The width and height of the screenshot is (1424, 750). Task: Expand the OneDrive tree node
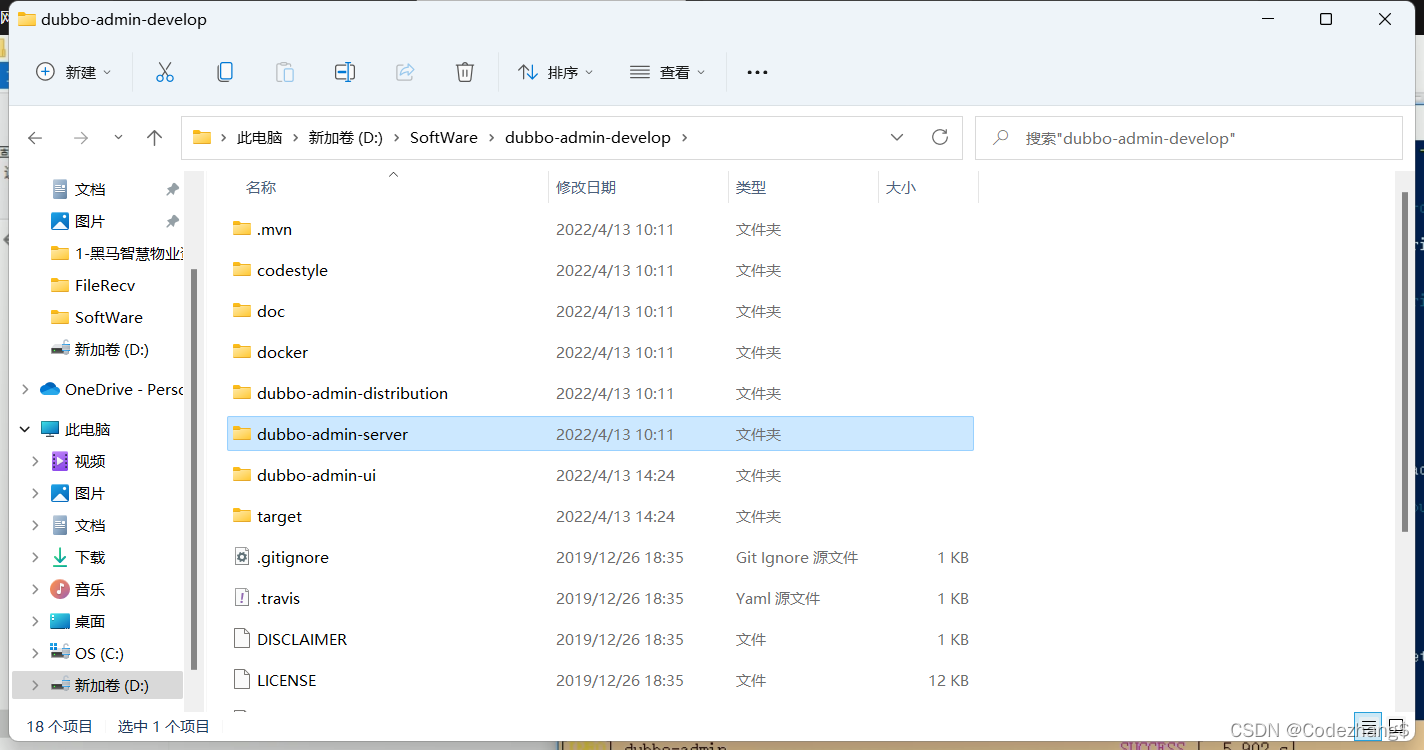pyautogui.click(x=25, y=389)
